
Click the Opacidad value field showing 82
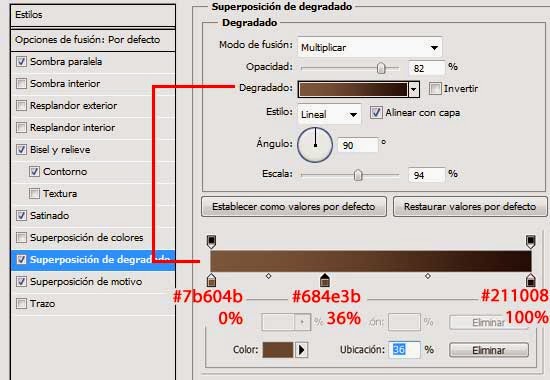426,68
